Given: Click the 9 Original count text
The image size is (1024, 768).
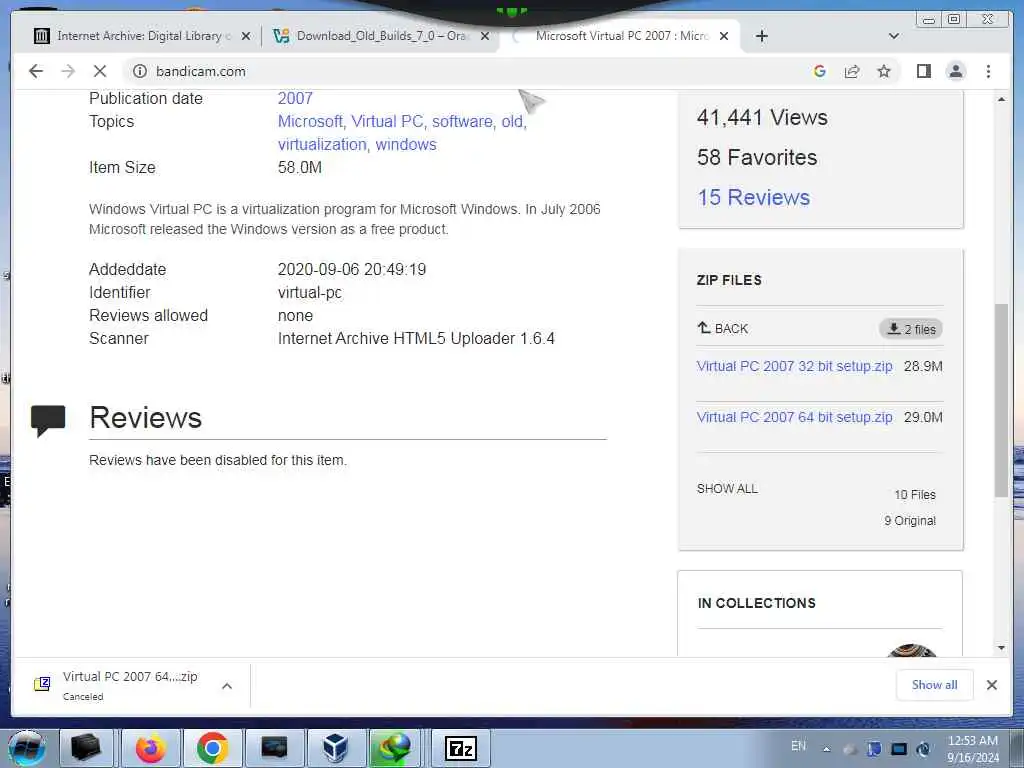Looking at the screenshot, I should click(910, 520).
